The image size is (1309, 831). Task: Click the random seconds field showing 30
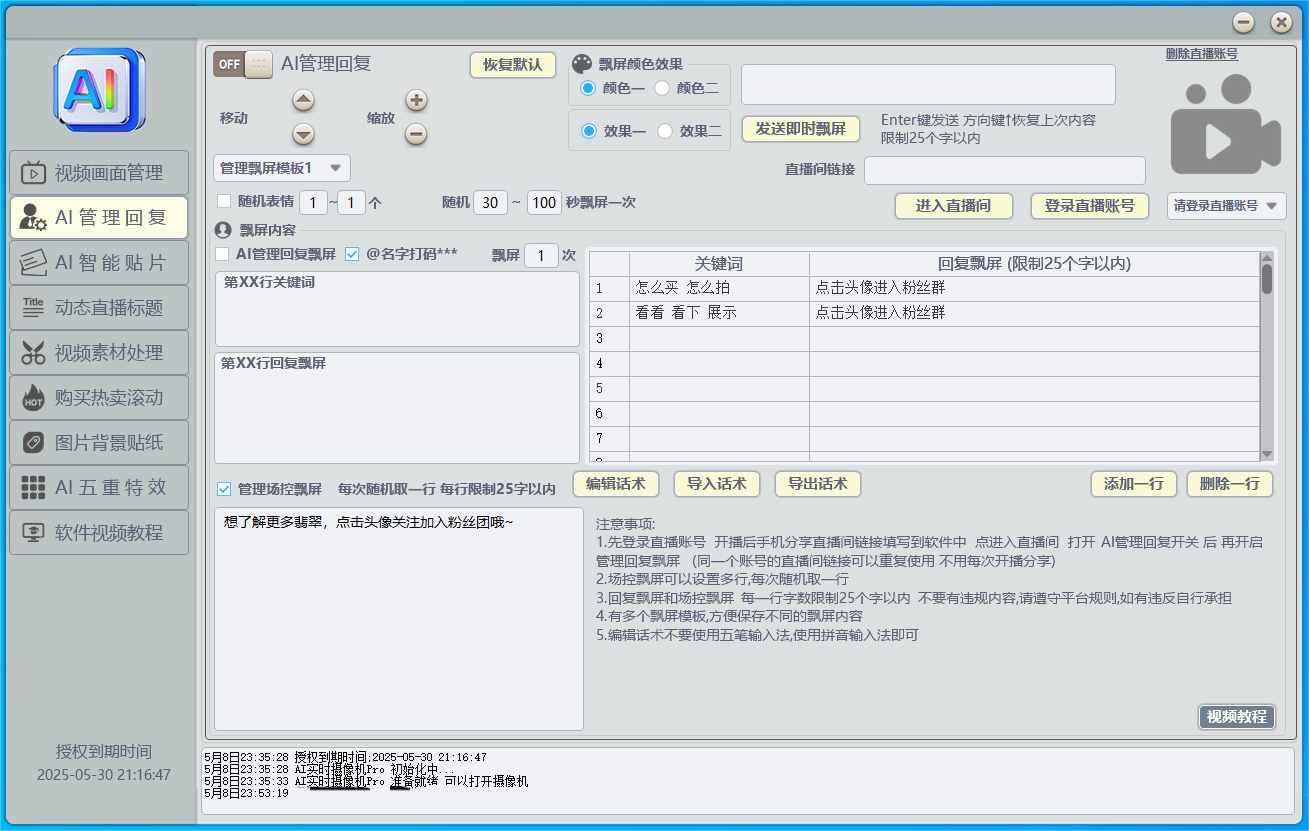490,203
